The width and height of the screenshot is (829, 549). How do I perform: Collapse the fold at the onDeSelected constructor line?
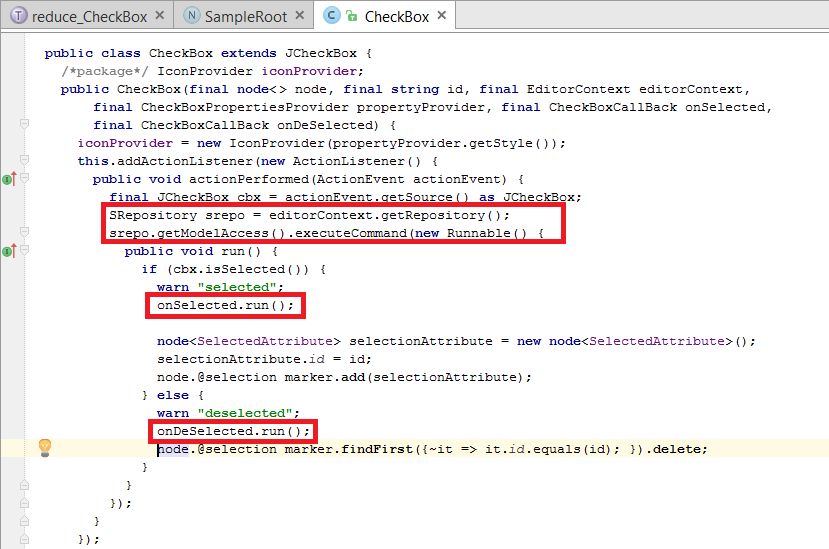[25, 125]
